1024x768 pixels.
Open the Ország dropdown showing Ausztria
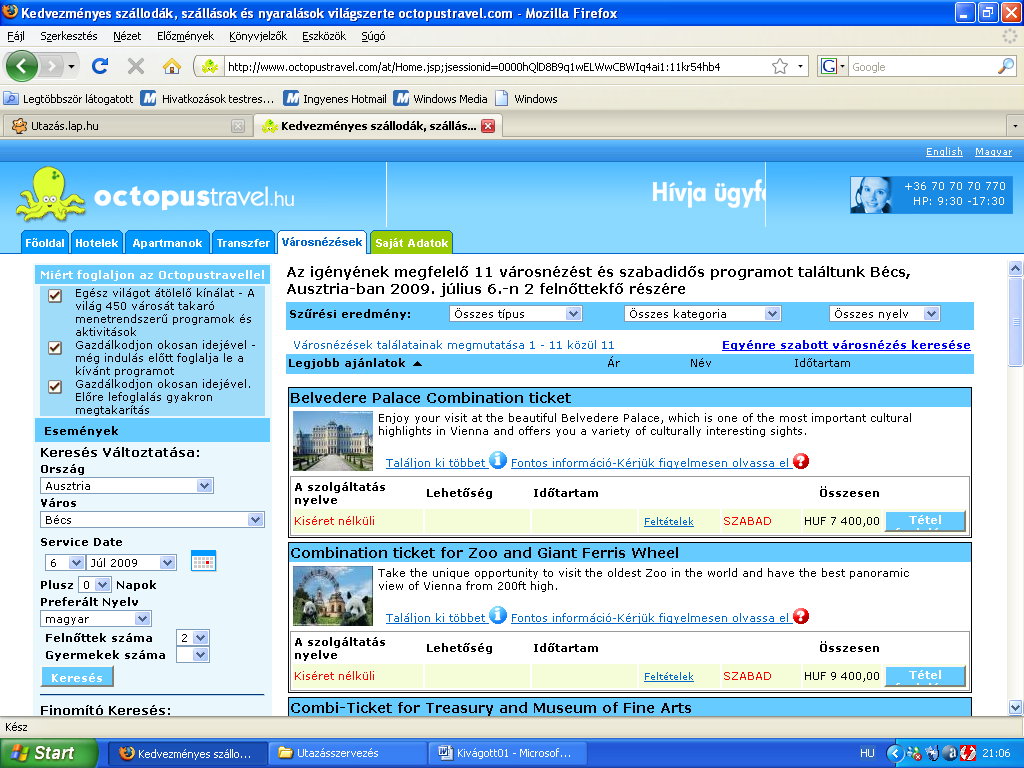point(127,486)
